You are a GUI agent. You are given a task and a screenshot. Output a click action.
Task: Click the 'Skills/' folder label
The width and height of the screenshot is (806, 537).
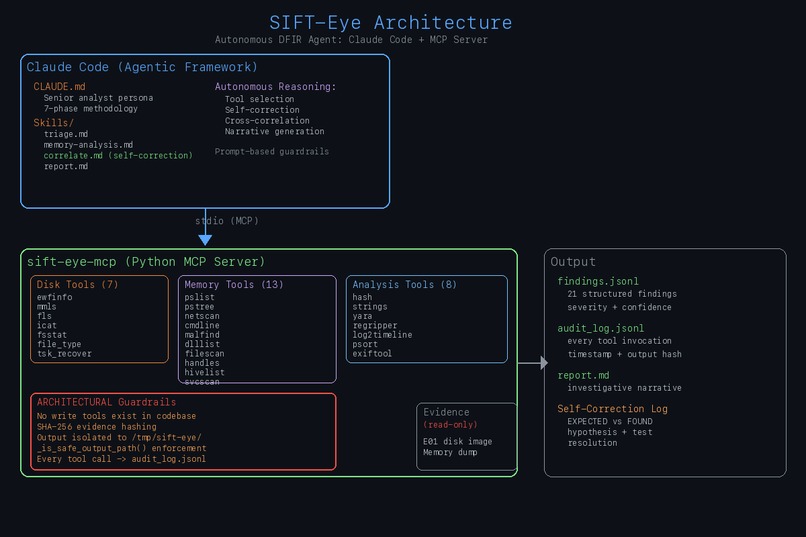point(53,123)
